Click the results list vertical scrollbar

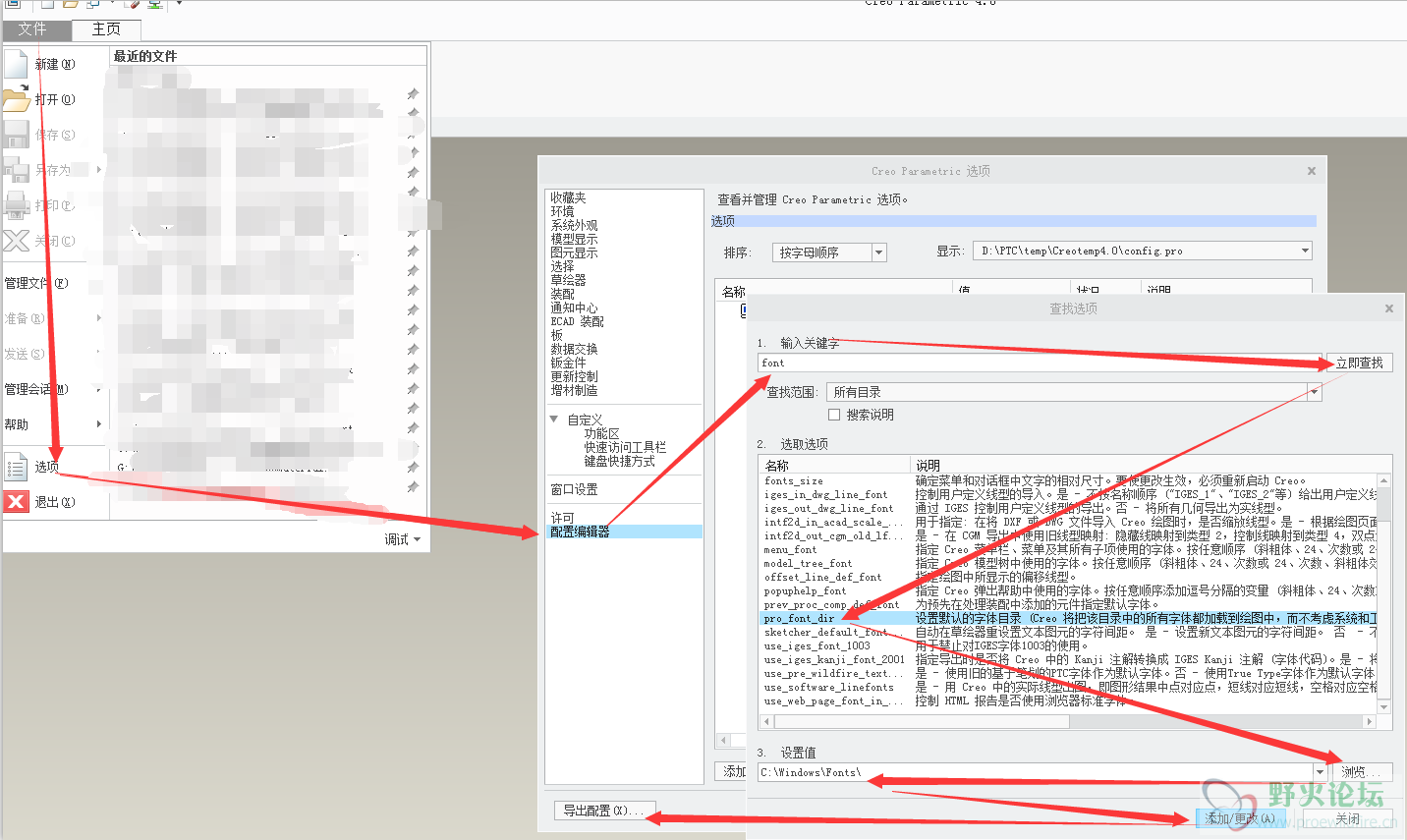1383,593
